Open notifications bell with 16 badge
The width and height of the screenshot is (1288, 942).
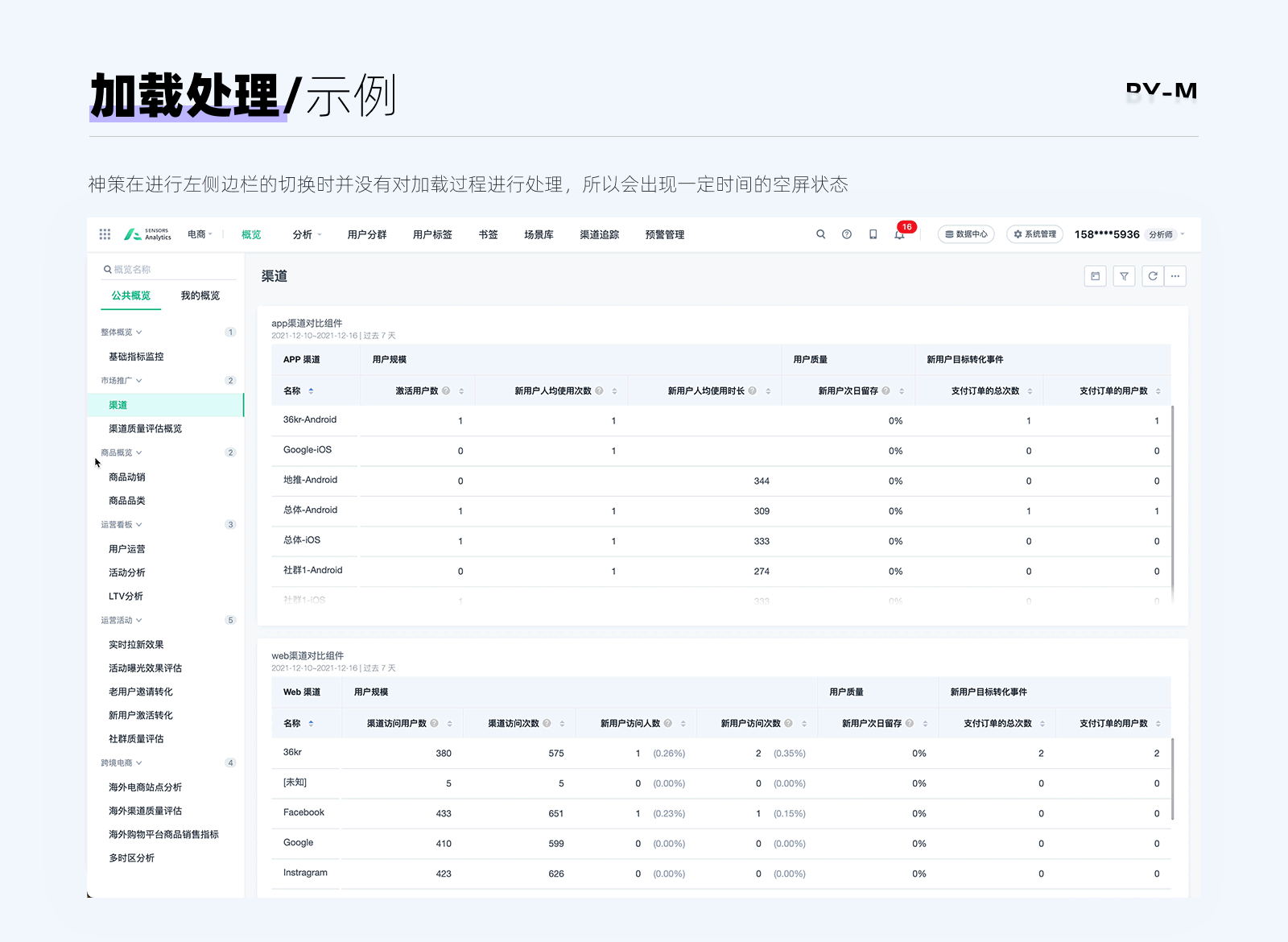[x=900, y=234]
